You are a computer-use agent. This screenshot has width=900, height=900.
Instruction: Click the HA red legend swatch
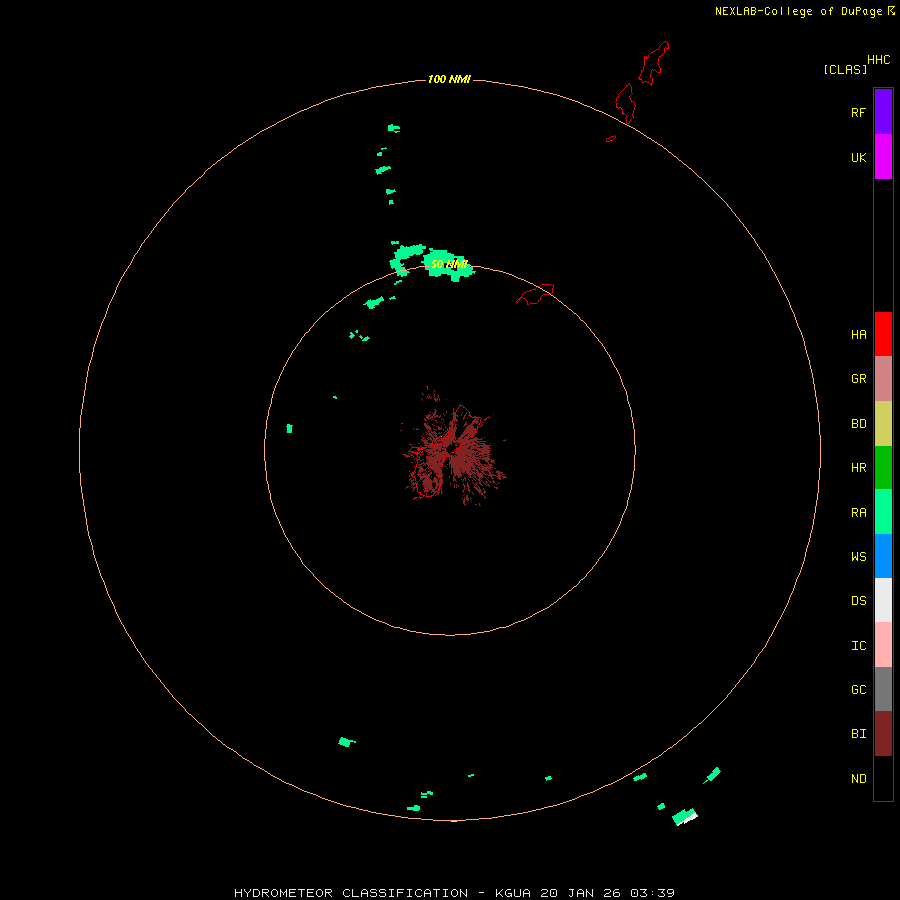pyautogui.click(x=883, y=334)
